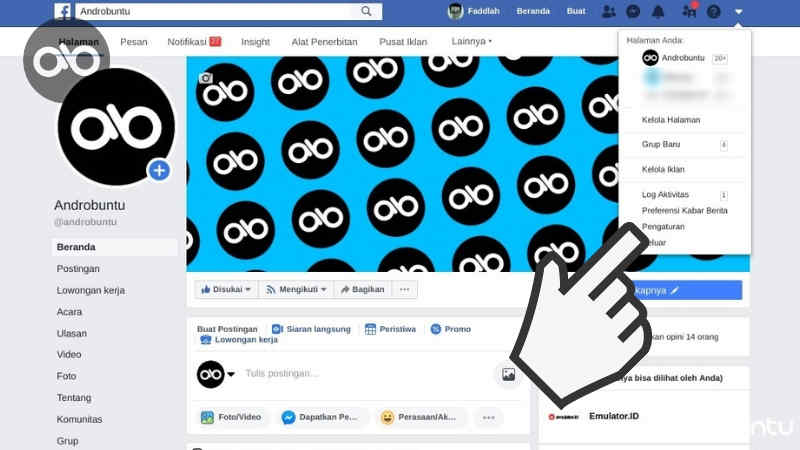Select Kelola Iklan in dropdown menu
Screen dimensions: 800x450
(663, 169)
